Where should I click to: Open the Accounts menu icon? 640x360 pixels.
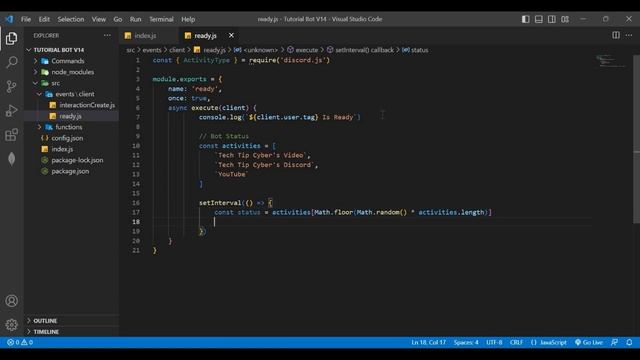click(11, 301)
